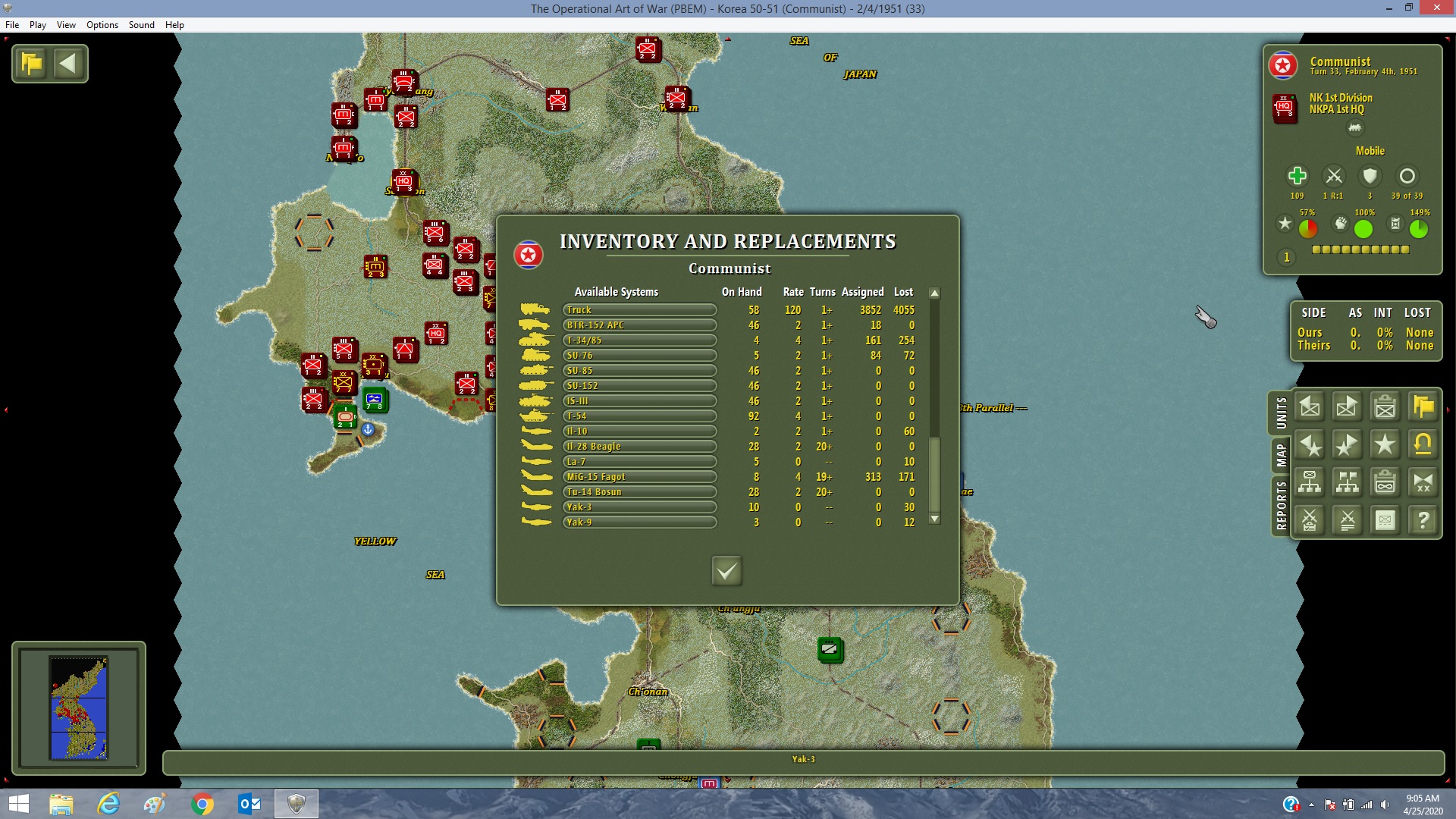Open File Explorer from taskbar
Screen dimensions: 1456x819
pos(61,804)
